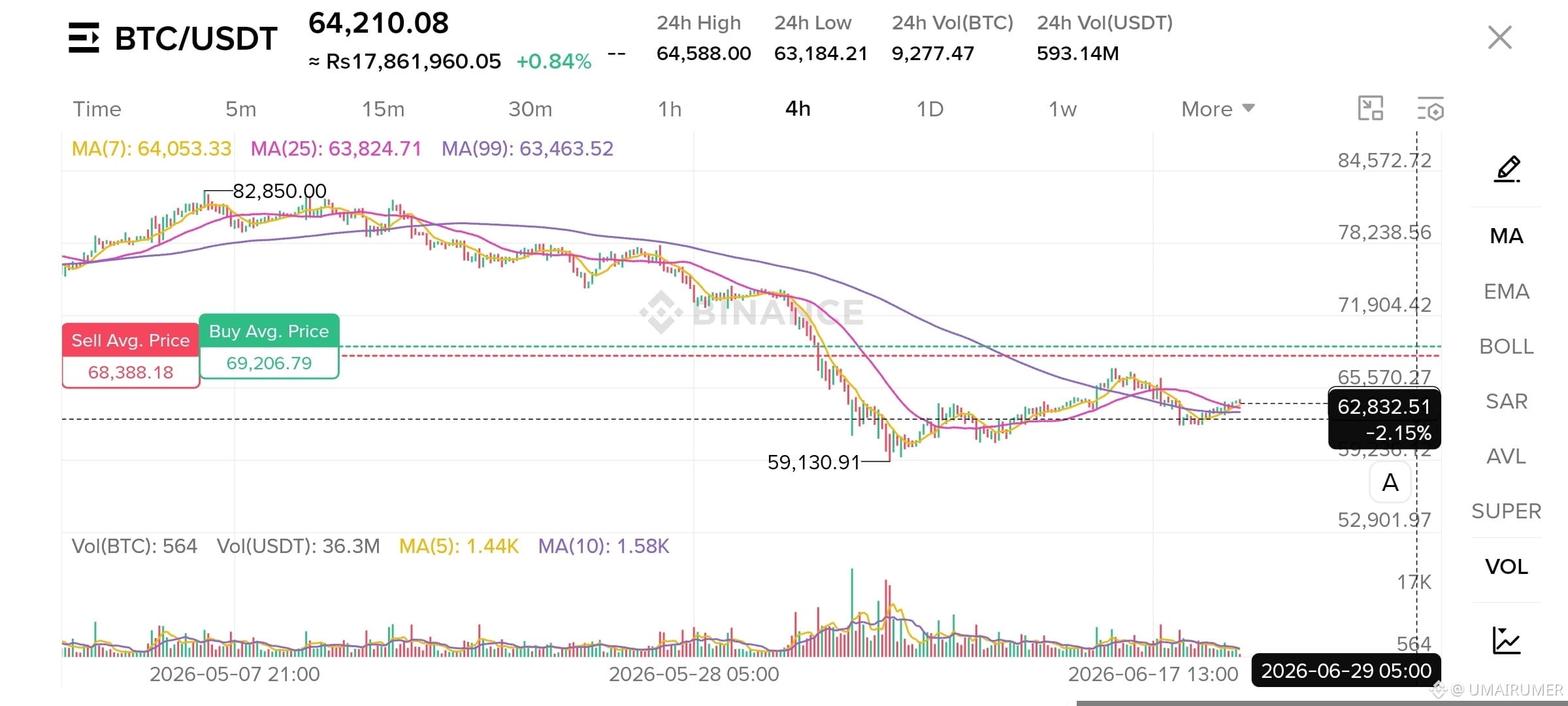Close the full-screen chart view
The width and height of the screenshot is (1568, 706).
click(x=1499, y=37)
